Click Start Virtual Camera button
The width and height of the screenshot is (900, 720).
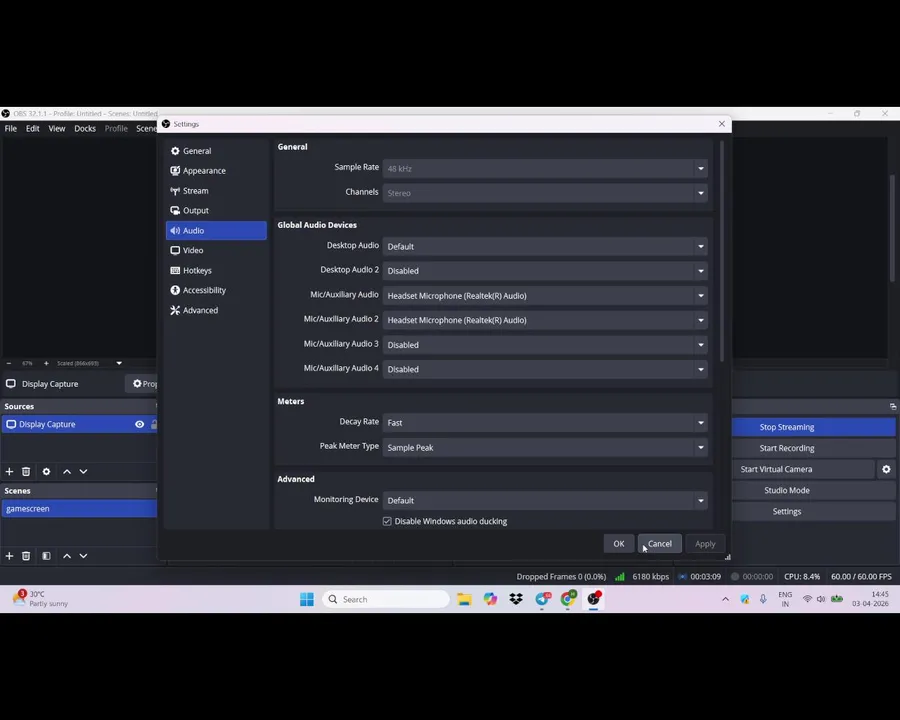pos(804,469)
